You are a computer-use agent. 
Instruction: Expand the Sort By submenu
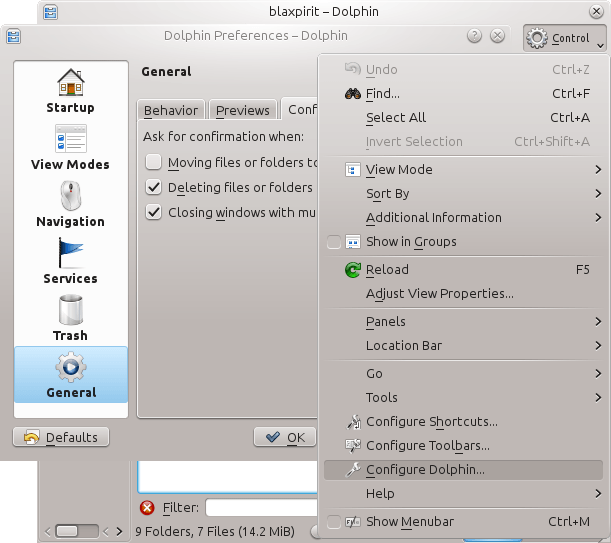pyautogui.click(x=463, y=194)
